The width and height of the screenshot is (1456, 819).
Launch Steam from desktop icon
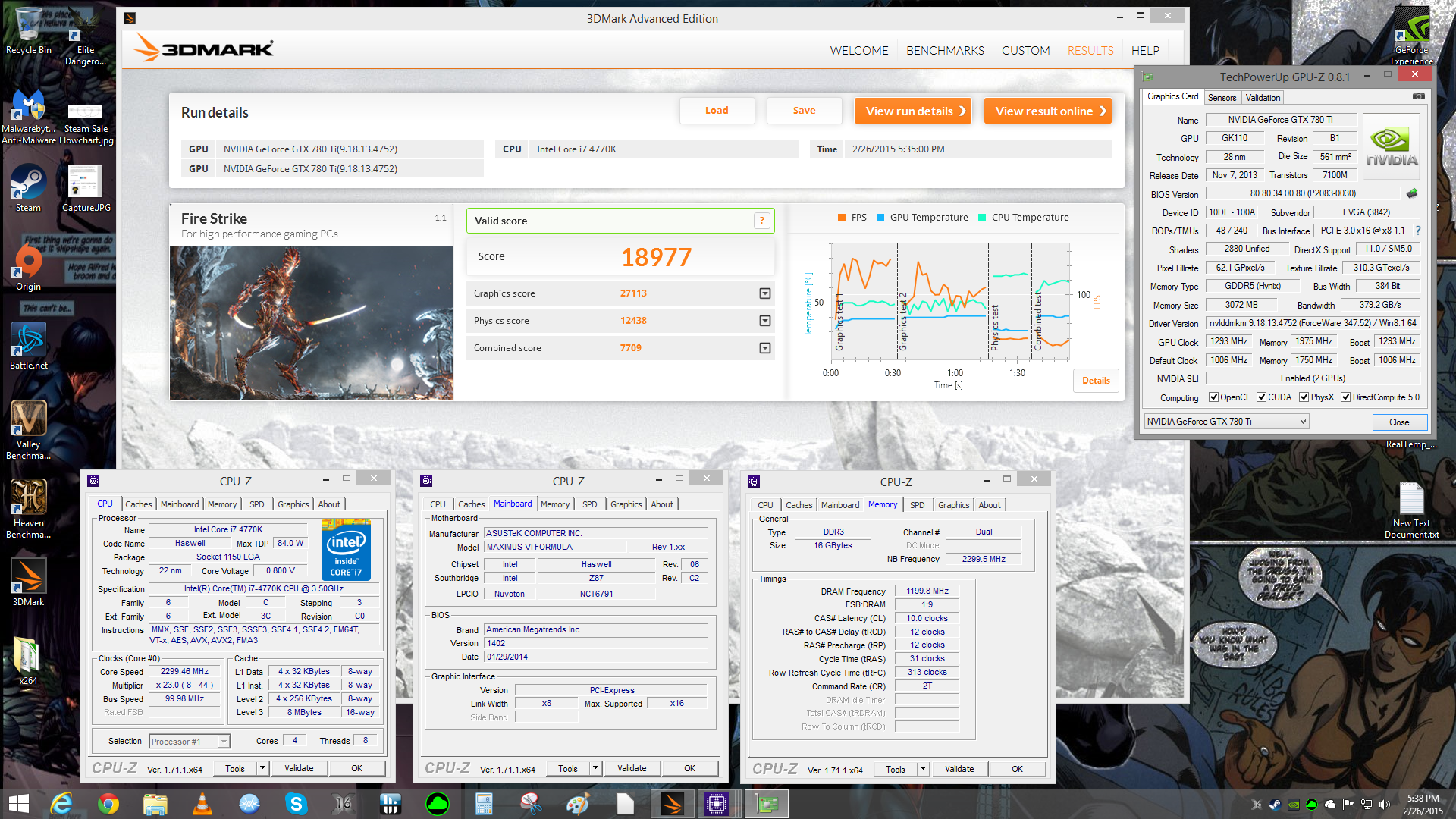click(29, 188)
